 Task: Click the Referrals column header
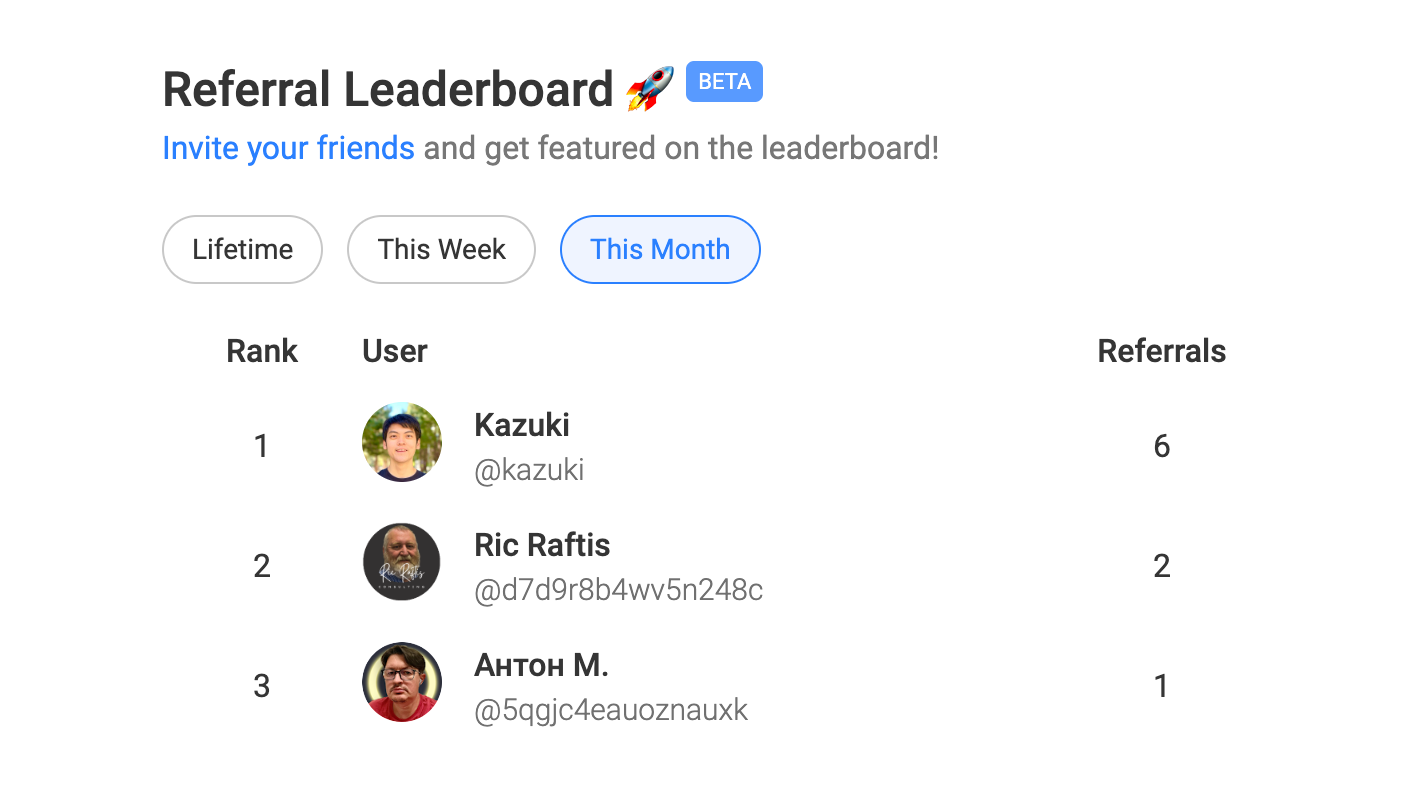tap(1162, 351)
